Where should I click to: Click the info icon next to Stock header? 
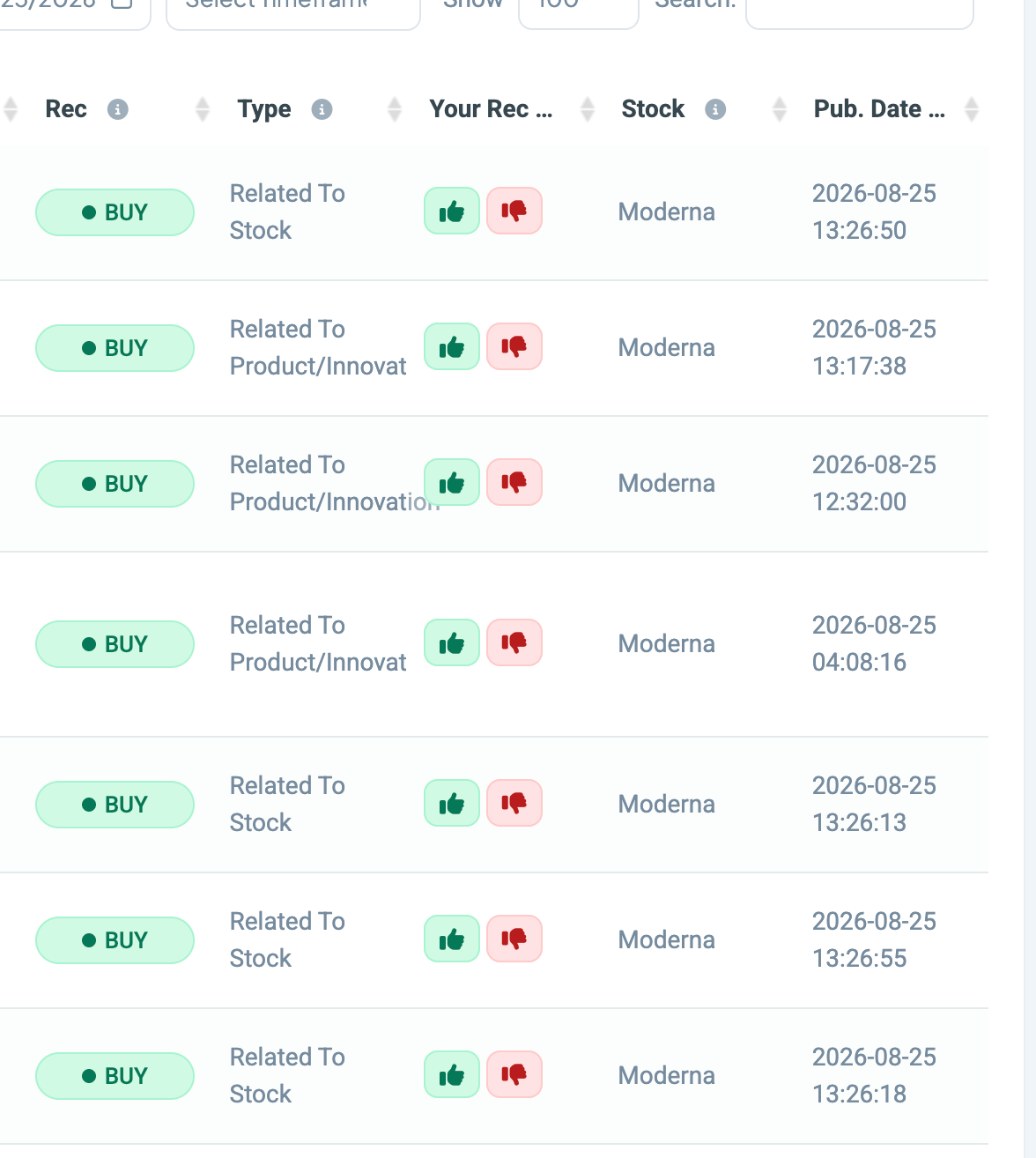(715, 109)
